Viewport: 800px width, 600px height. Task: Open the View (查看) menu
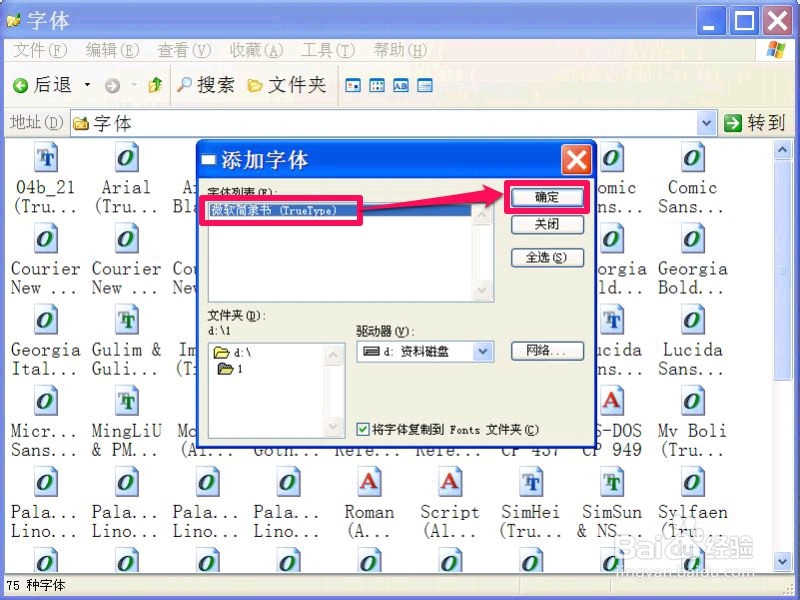click(184, 50)
